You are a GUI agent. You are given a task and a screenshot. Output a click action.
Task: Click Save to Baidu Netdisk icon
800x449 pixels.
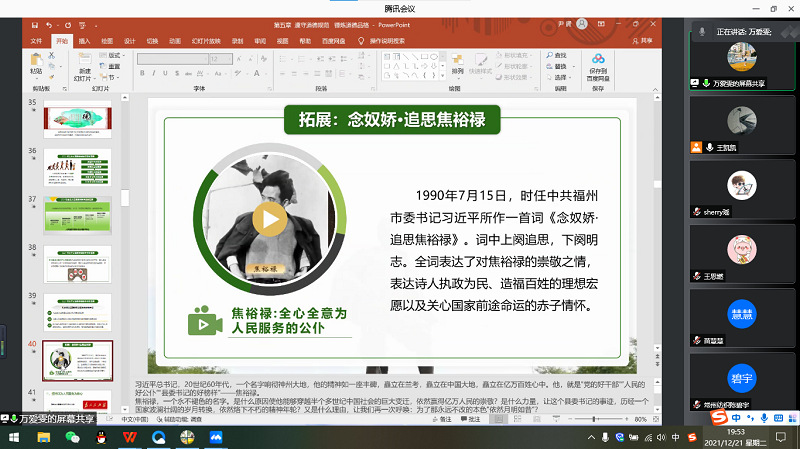click(598, 67)
